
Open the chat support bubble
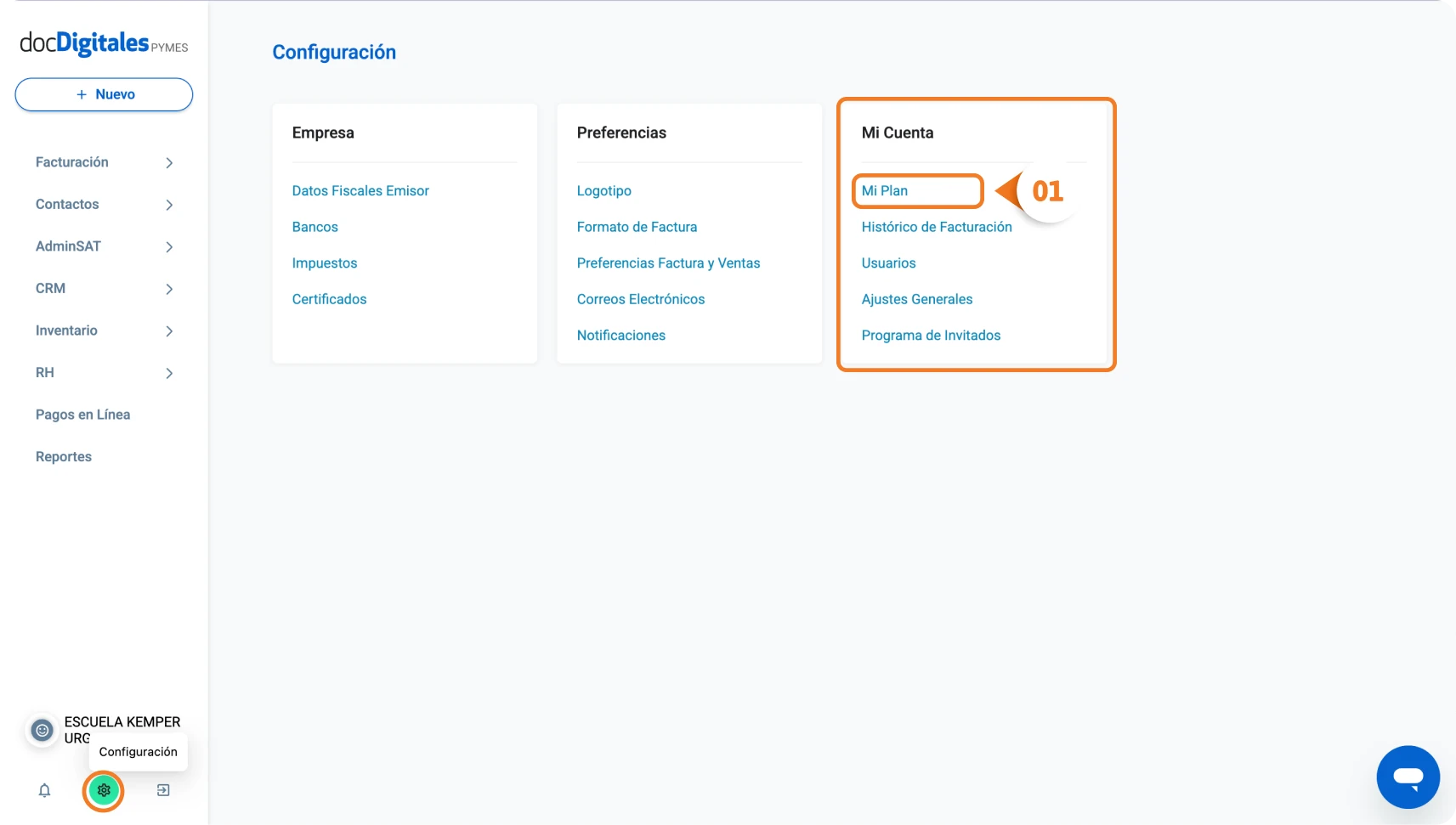[x=1408, y=777]
